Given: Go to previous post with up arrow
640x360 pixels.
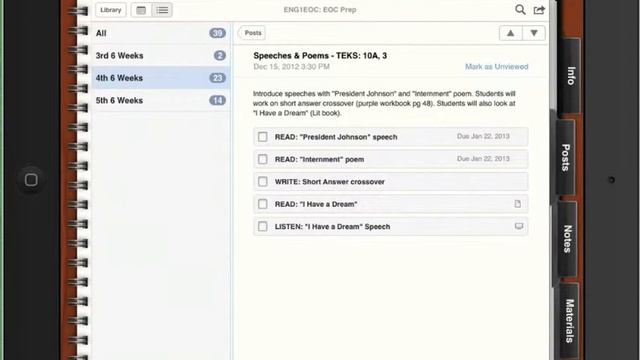Looking at the screenshot, I should click(x=511, y=33).
